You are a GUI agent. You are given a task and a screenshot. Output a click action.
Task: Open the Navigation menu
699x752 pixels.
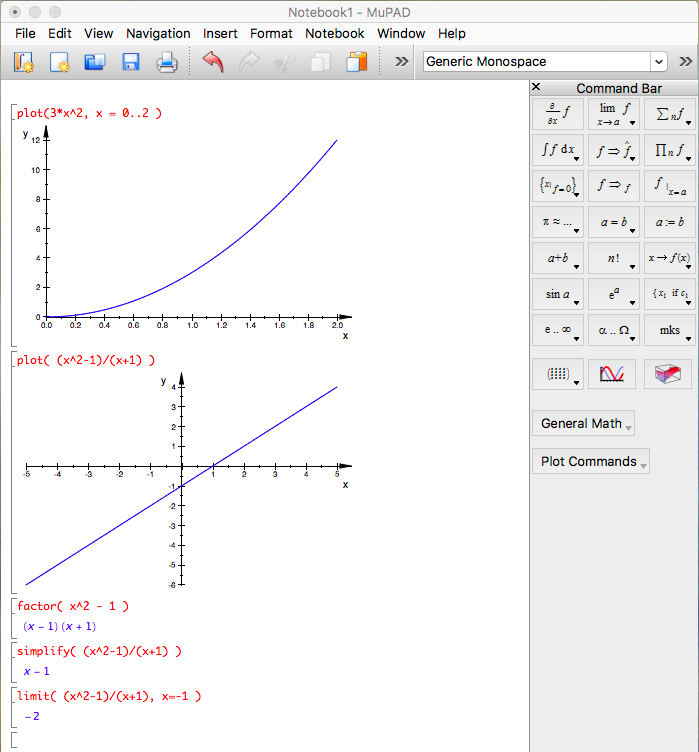click(158, 34)
